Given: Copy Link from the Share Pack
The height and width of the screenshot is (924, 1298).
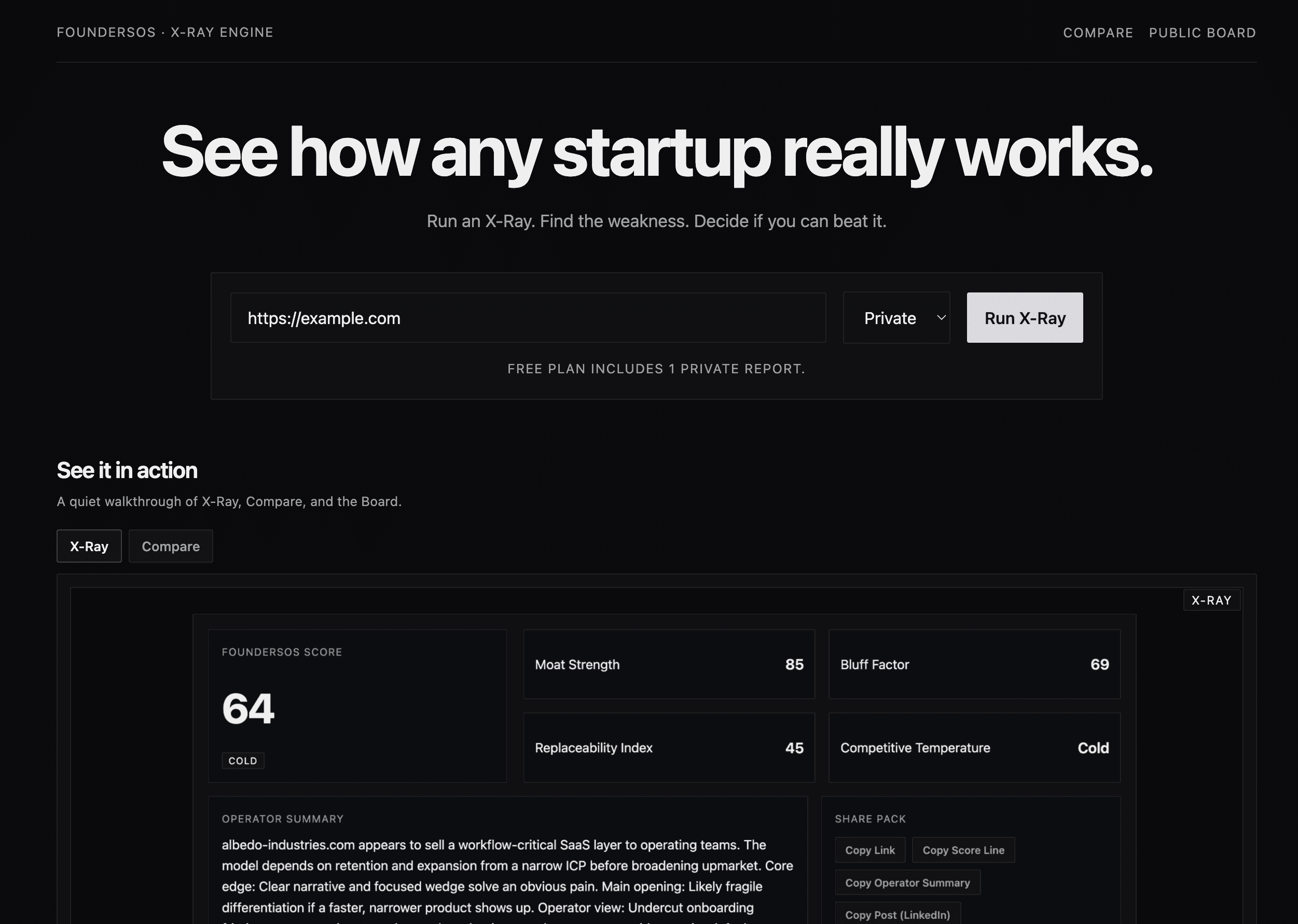Looking at the screenshot, I should coord(869,849).
